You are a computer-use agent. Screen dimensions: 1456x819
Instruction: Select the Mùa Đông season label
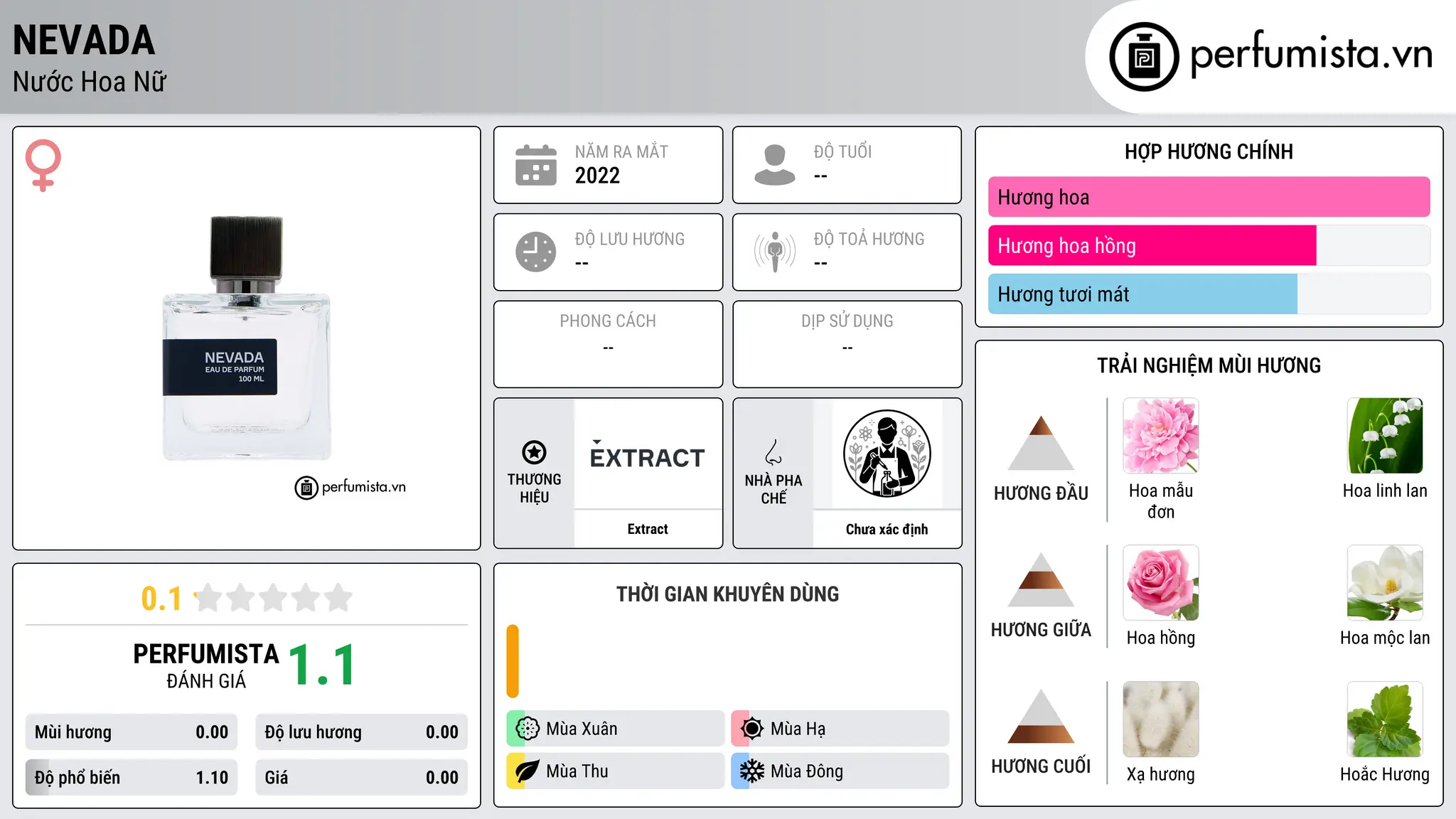(x=807, y=771)
